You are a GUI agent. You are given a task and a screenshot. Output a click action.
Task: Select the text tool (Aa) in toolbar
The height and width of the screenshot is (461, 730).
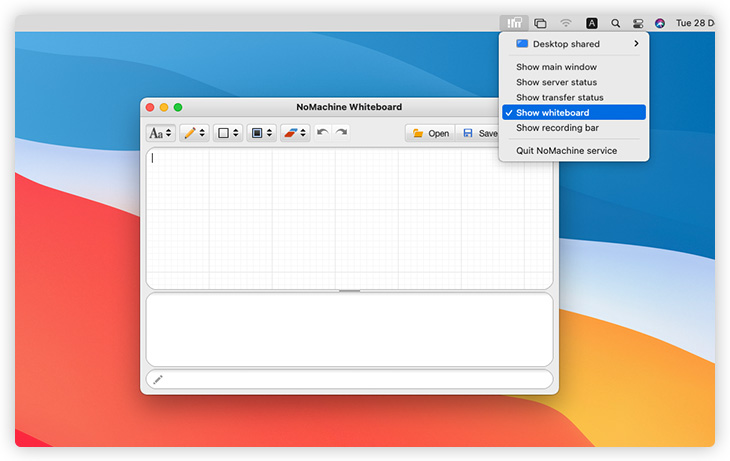[x=156, y=133]
